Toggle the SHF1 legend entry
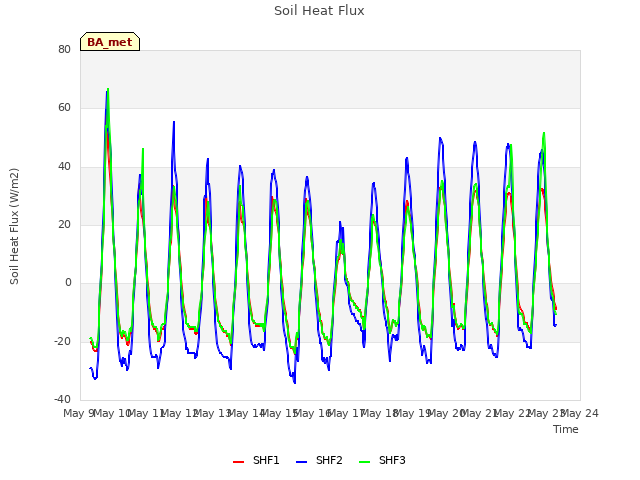Viewport: 640px width, 480px height. coord(256,460)
